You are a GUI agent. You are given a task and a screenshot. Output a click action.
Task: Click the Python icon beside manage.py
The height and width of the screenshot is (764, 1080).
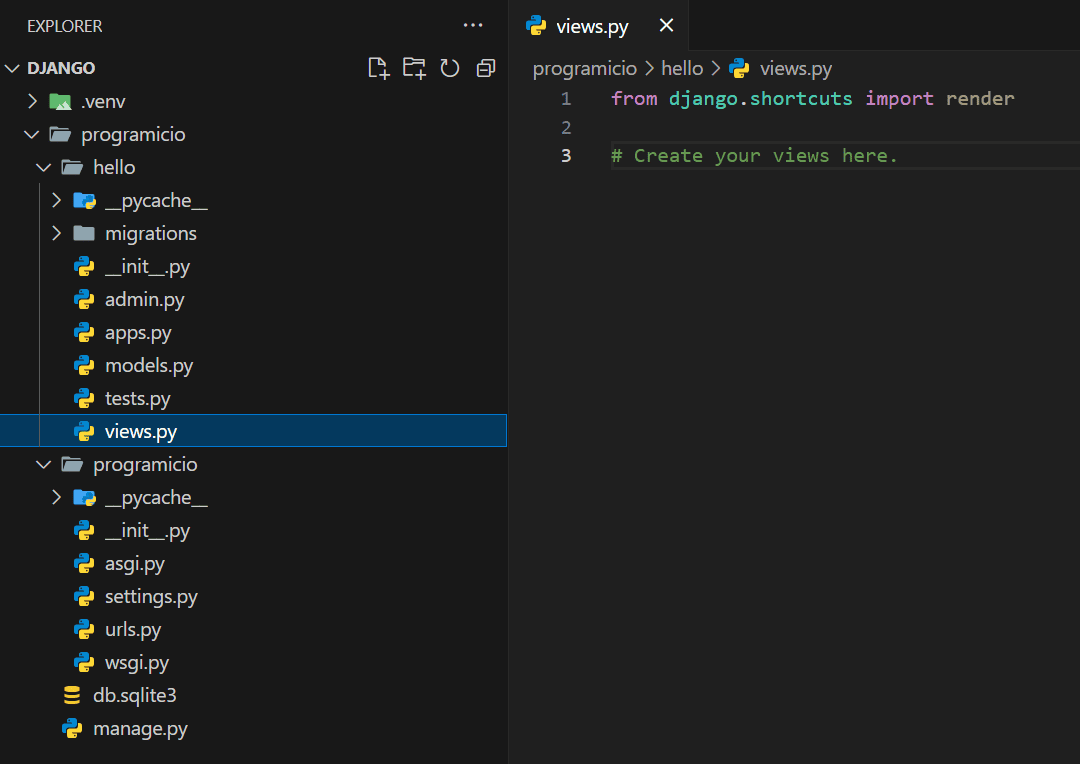[x=72, y=728]
